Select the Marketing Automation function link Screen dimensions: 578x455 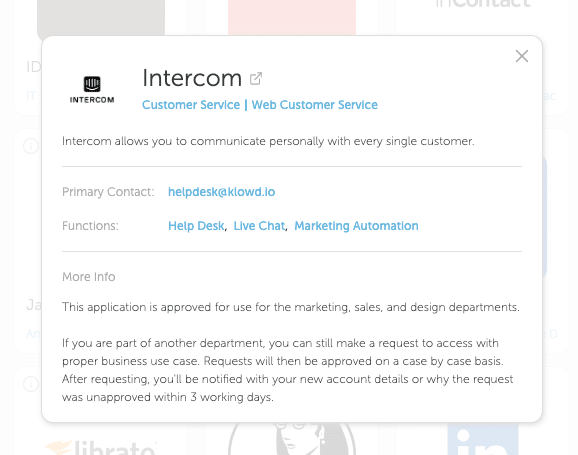356,226
